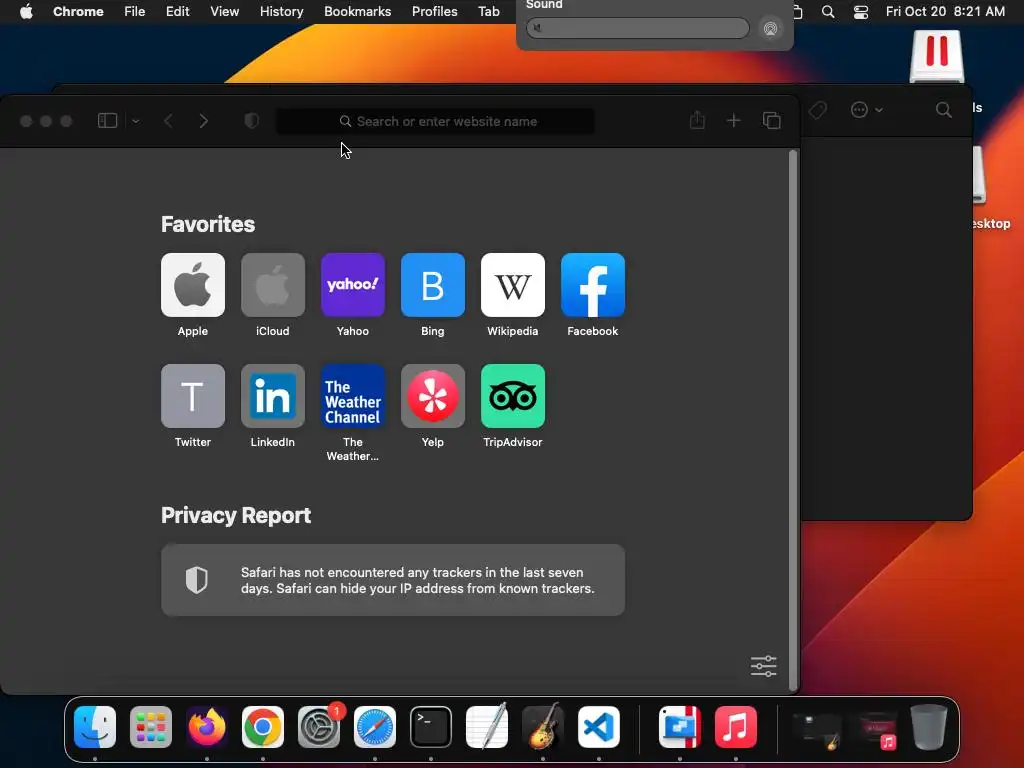Launch Visual Studio Code from the Dock
Screen dimensions: 1024x768
point(599,727)
